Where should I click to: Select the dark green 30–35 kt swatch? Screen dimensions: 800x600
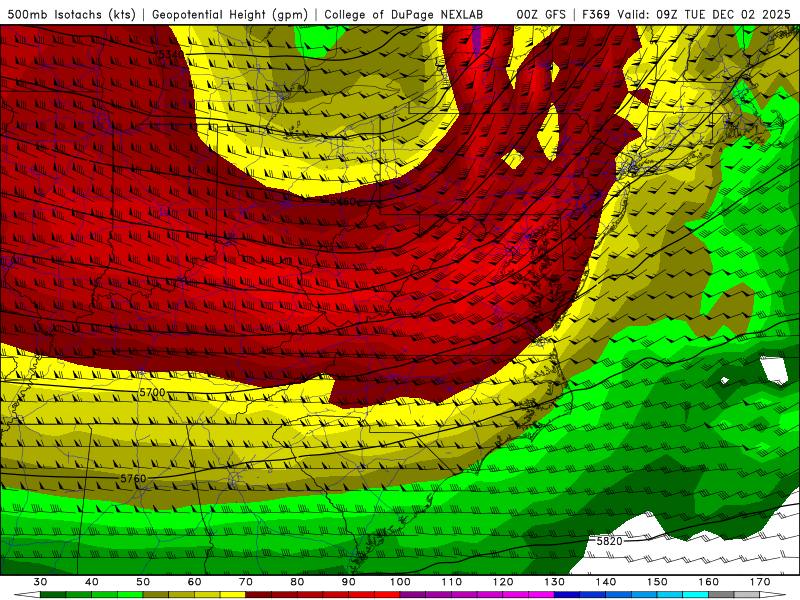click(x=53, y=595)
